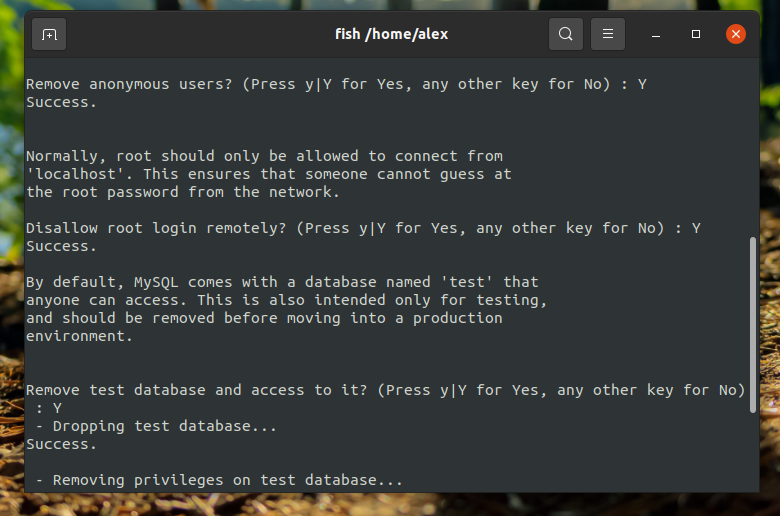Click the 'Remove anonymous users?' prompt line
Viewport: 780px width, 516px height.
[x=337, y=84]
